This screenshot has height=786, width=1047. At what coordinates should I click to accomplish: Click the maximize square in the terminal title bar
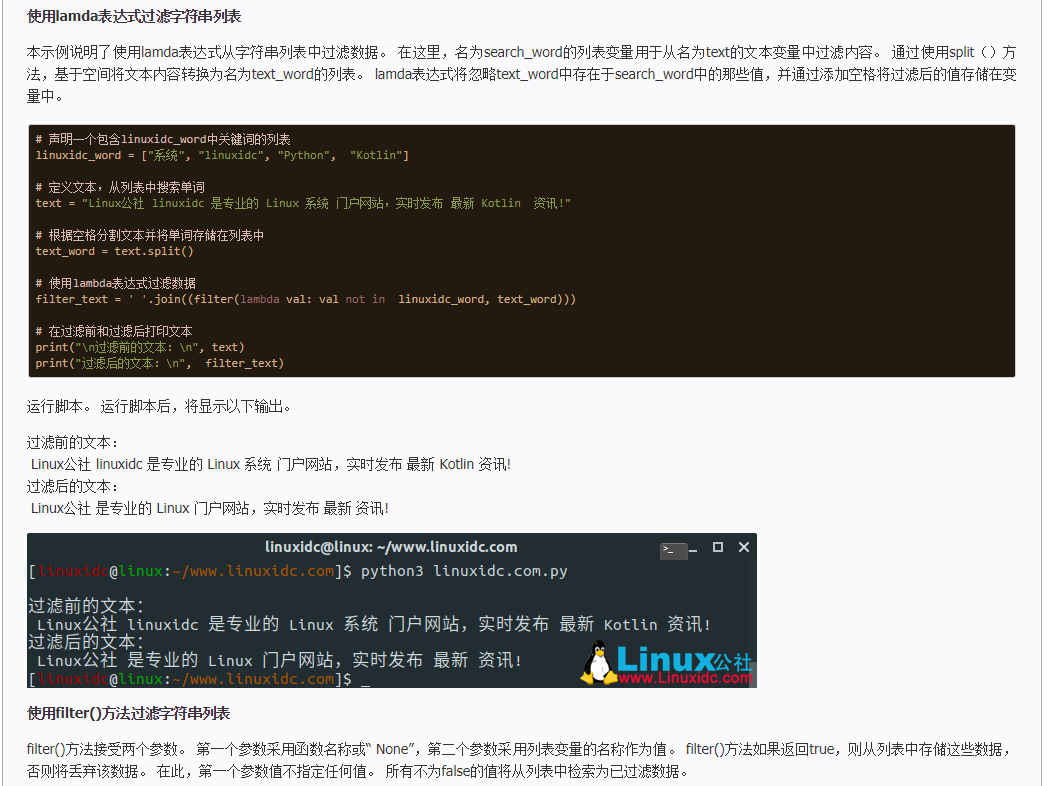[x=718, y=547]
